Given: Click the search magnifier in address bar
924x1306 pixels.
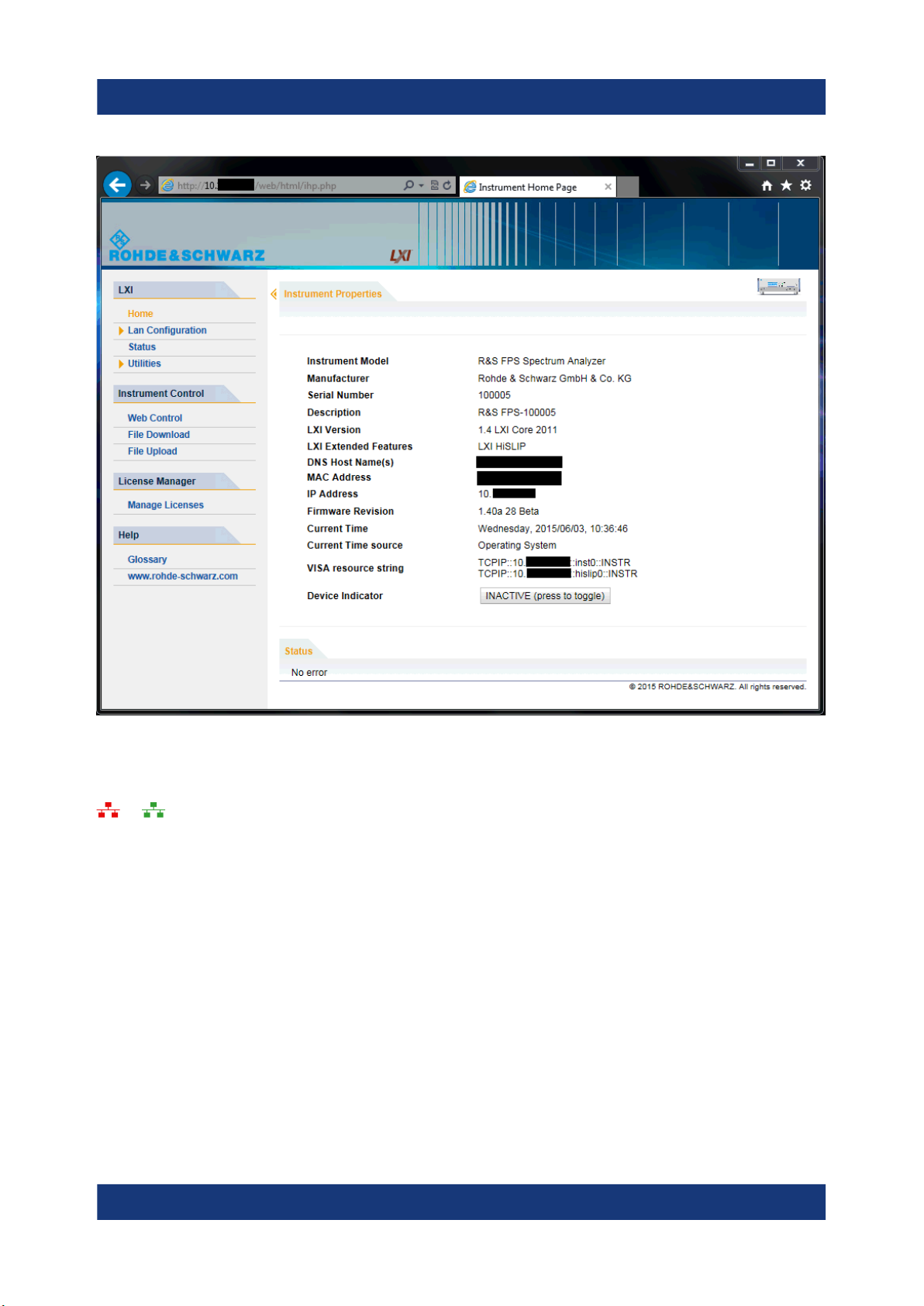Looking at the screenshot, I should 409,185.
